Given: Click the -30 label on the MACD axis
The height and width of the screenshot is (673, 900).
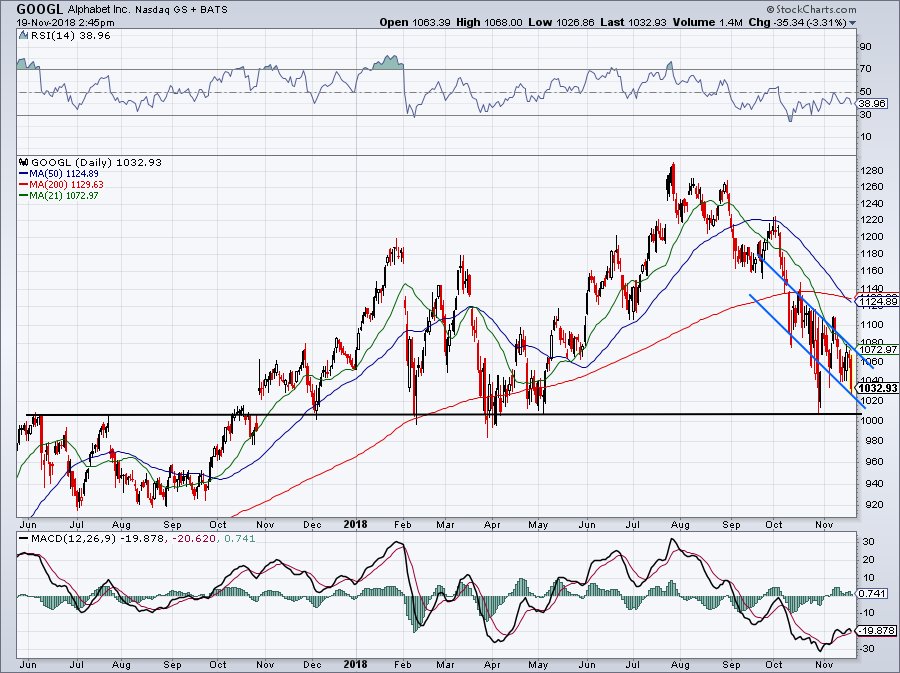Looking at the screenshot, I should [866, 649].
